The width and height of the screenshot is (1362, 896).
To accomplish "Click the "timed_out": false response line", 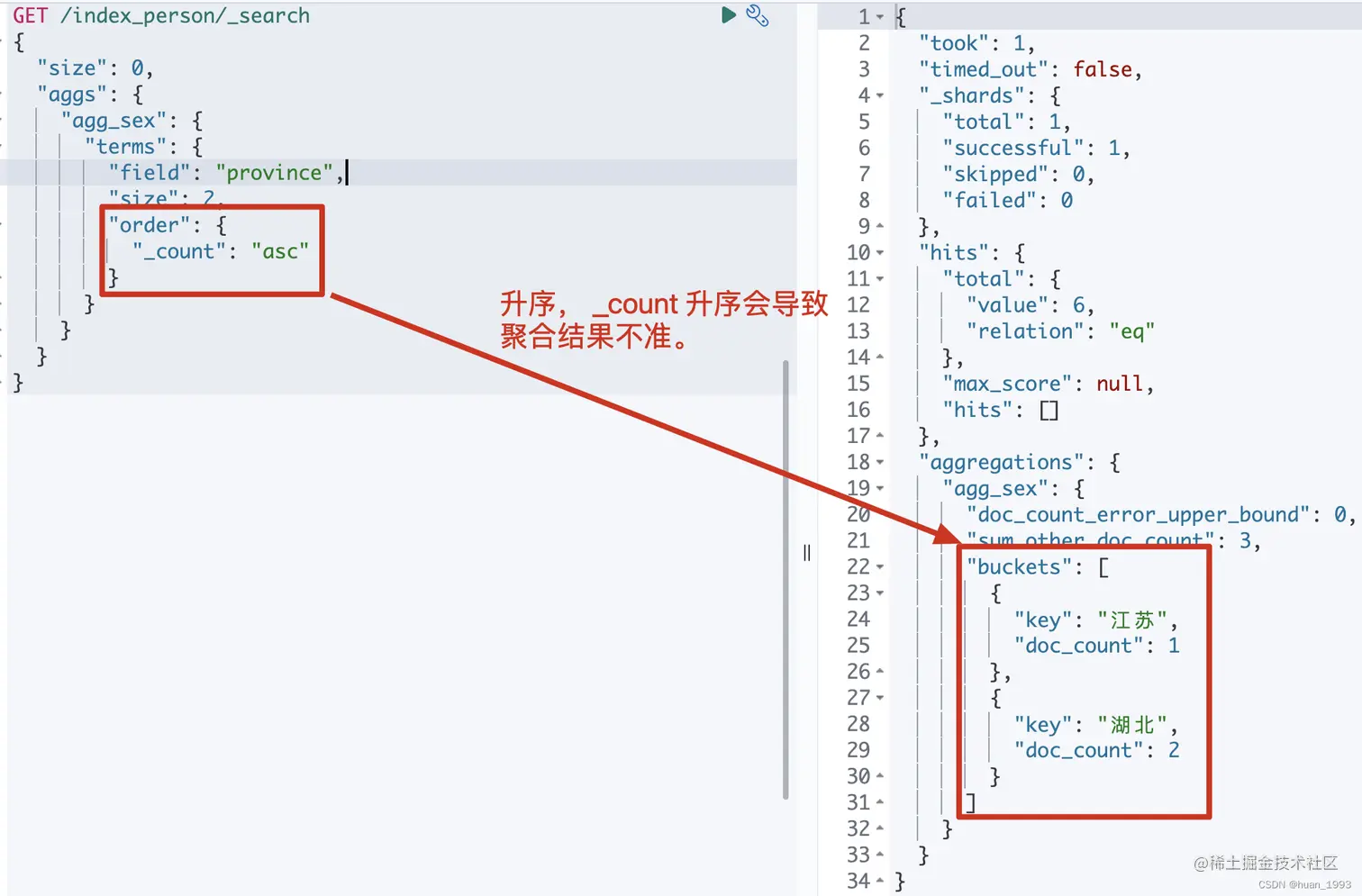I will tap(1031, 69).
